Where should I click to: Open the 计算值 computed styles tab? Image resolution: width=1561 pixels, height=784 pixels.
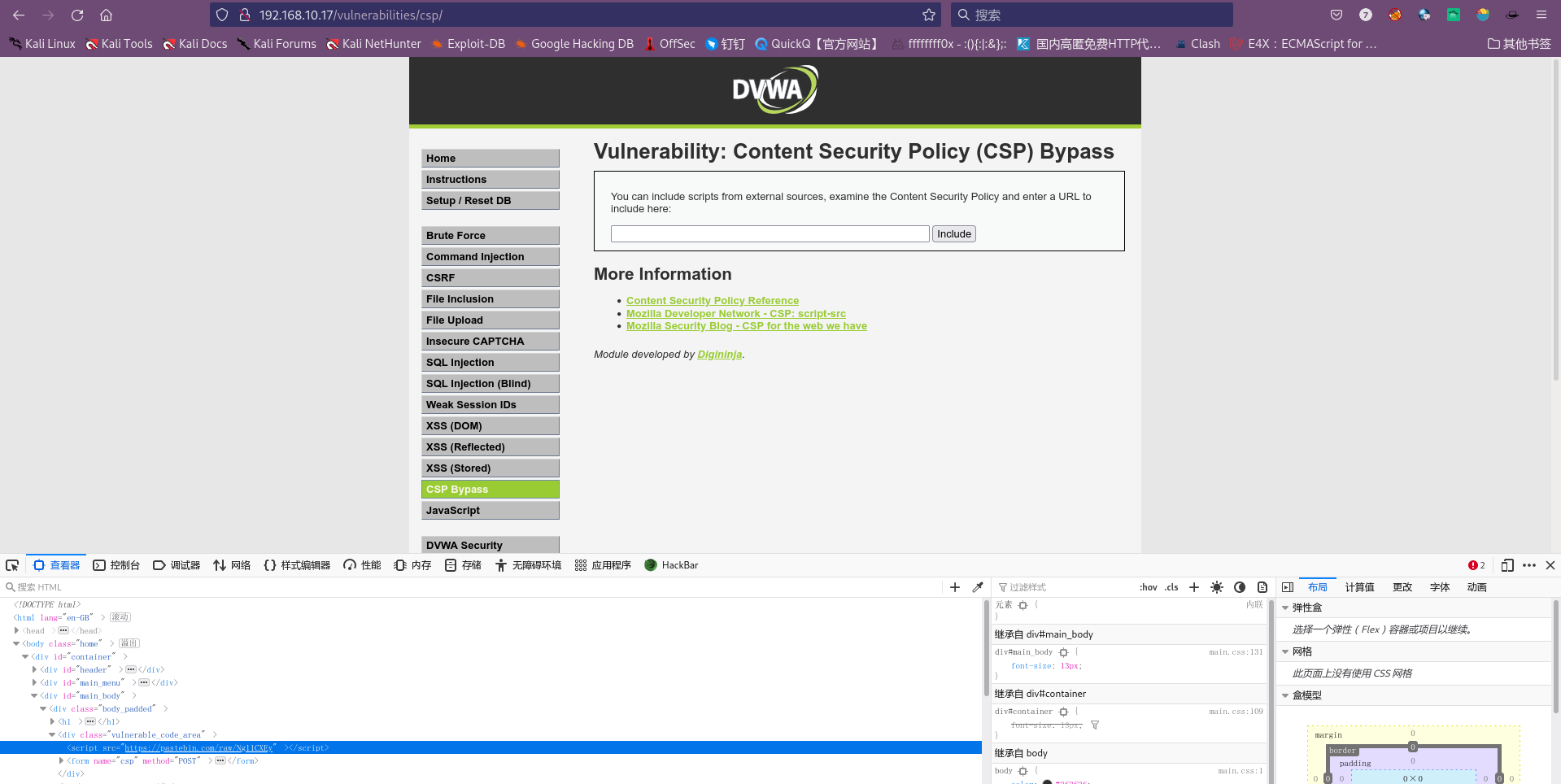point(1358,586)
